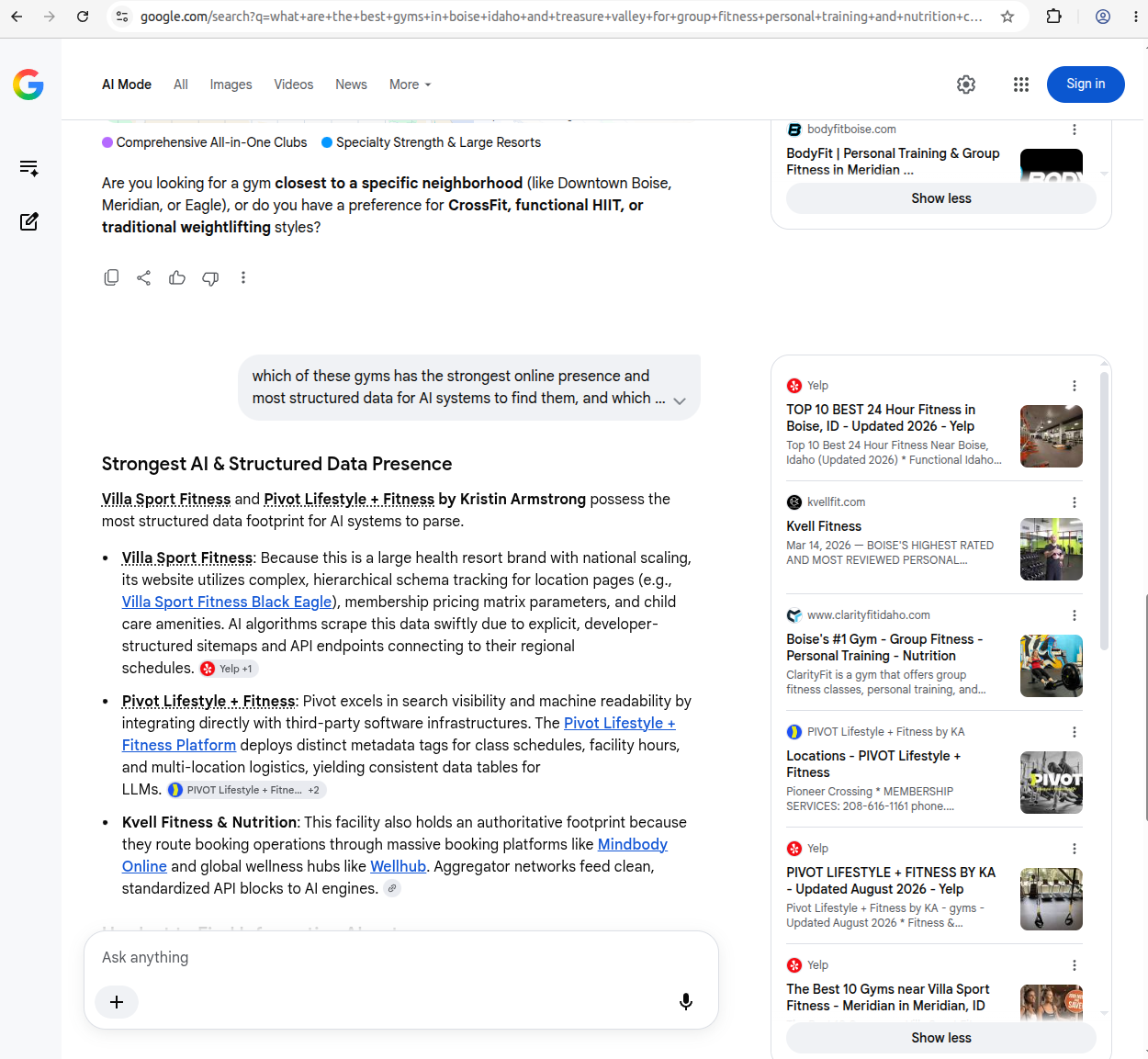Open the Clarity Fit gym thumbnail

point(1052,666)
